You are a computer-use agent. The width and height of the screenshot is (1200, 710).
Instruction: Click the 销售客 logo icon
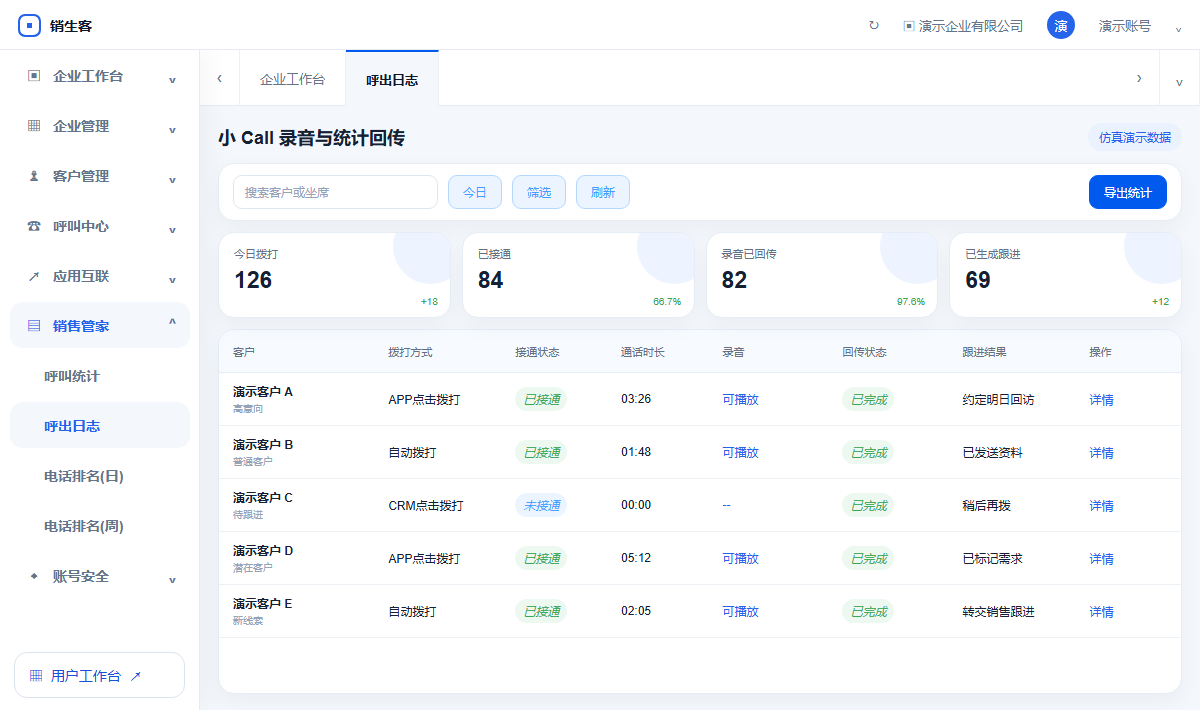coord(30,26)
